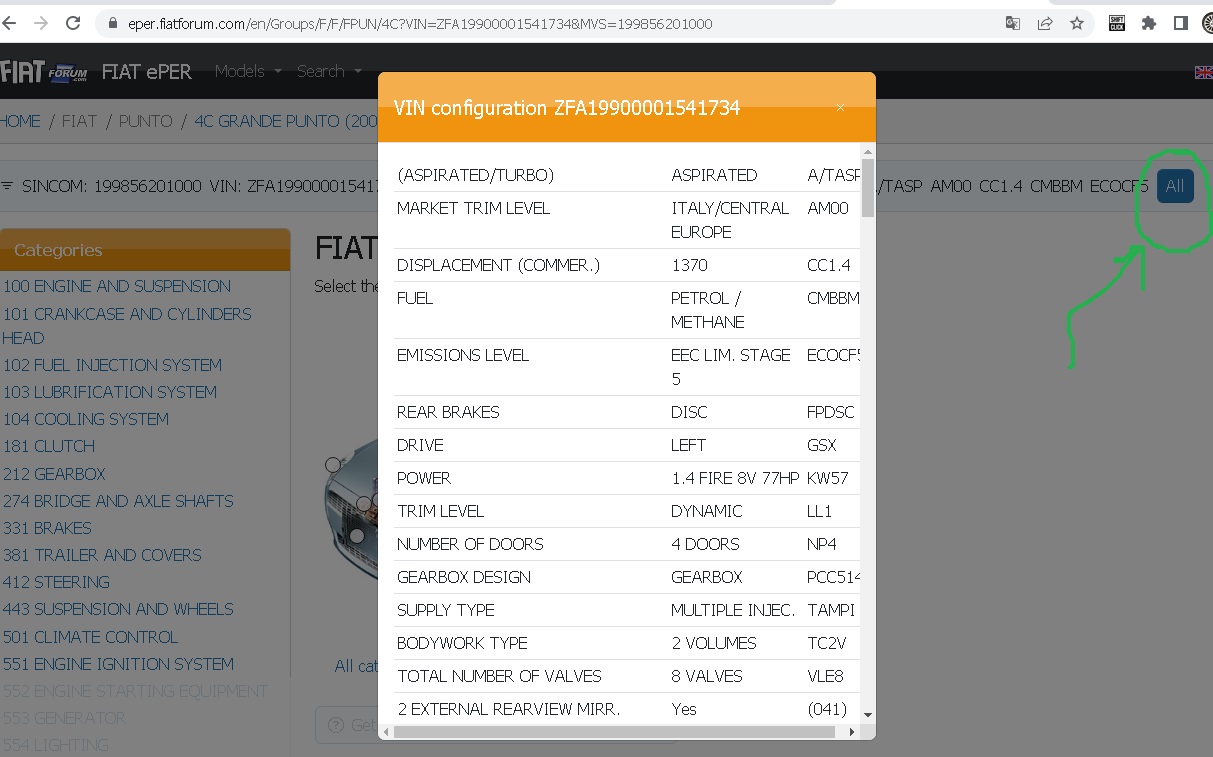Go to 4C Grande Punto breadcrumb
Image resolution: width=1213 pixels, height=757 pixels.
click(285, 121)
